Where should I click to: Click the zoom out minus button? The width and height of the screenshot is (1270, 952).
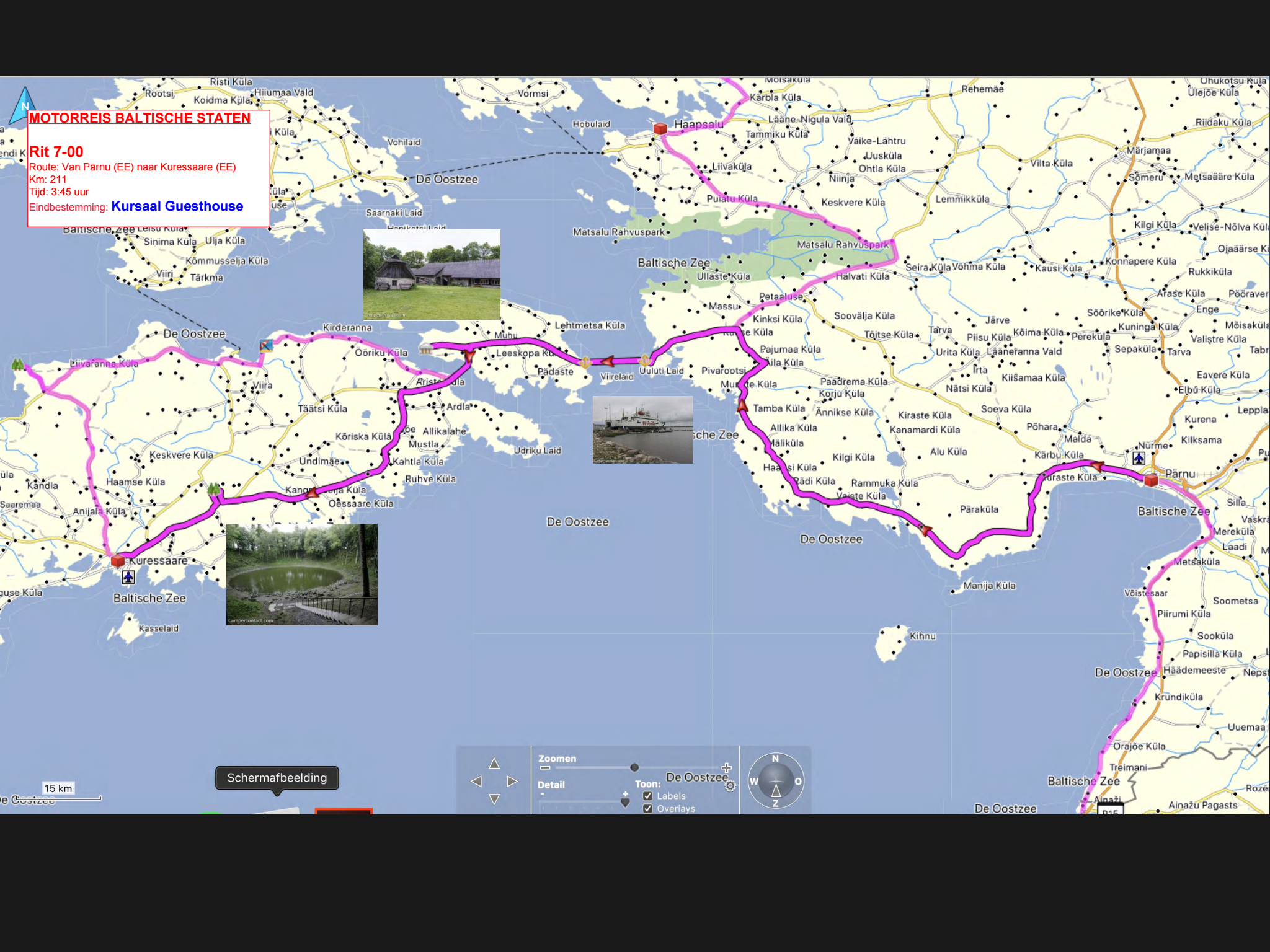click(x=544, y=768)
